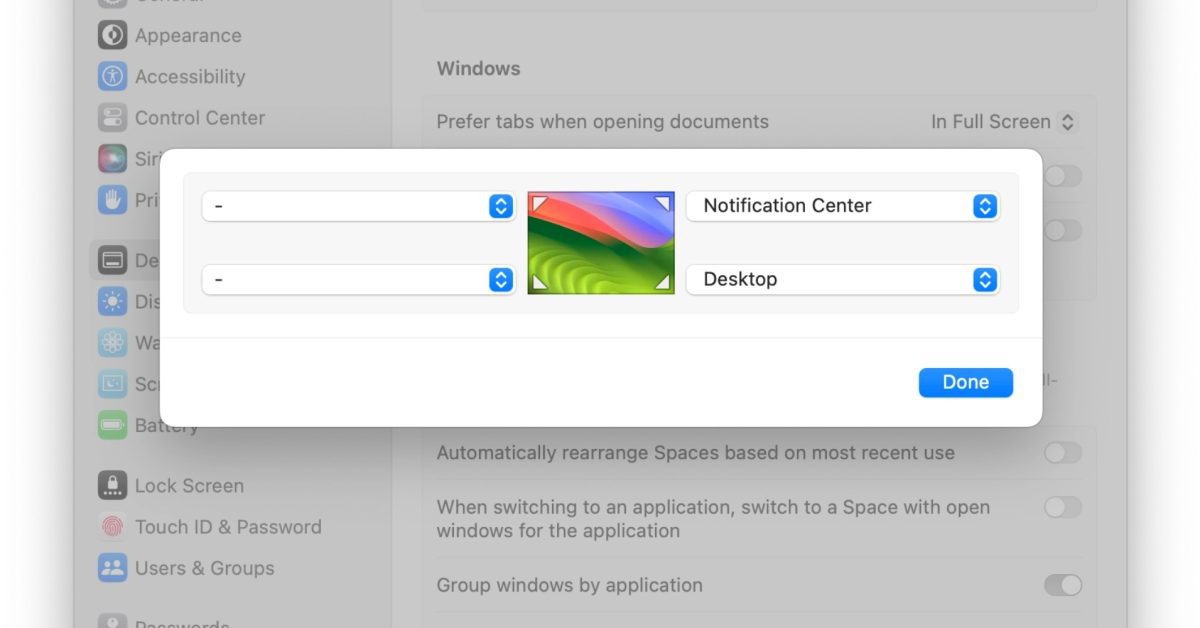Click 'Automatically rearrange Spaces' label text
1200x628 pixels.
(695, 453)
